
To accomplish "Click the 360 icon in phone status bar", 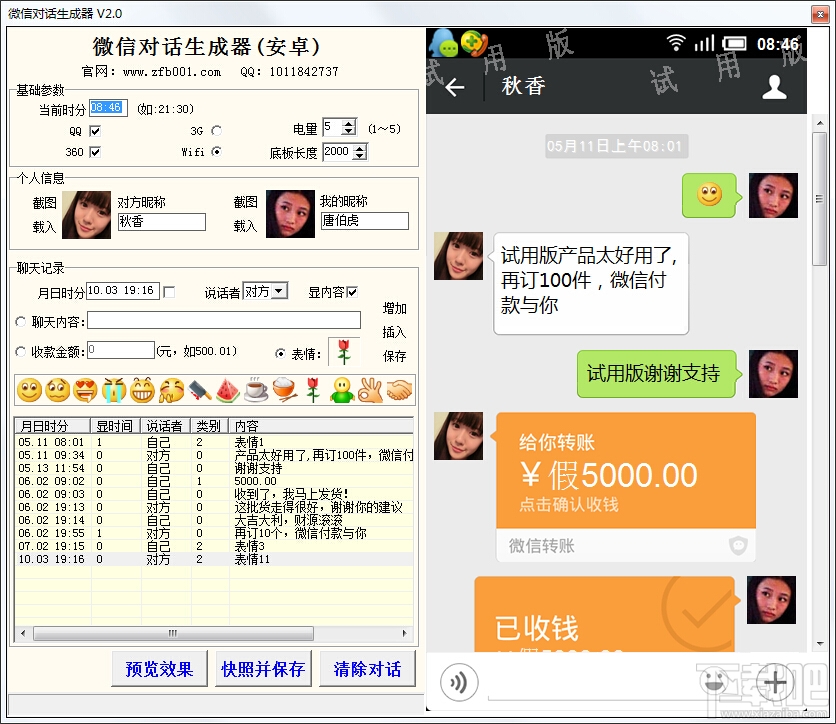I will click(x=474, y=43).
